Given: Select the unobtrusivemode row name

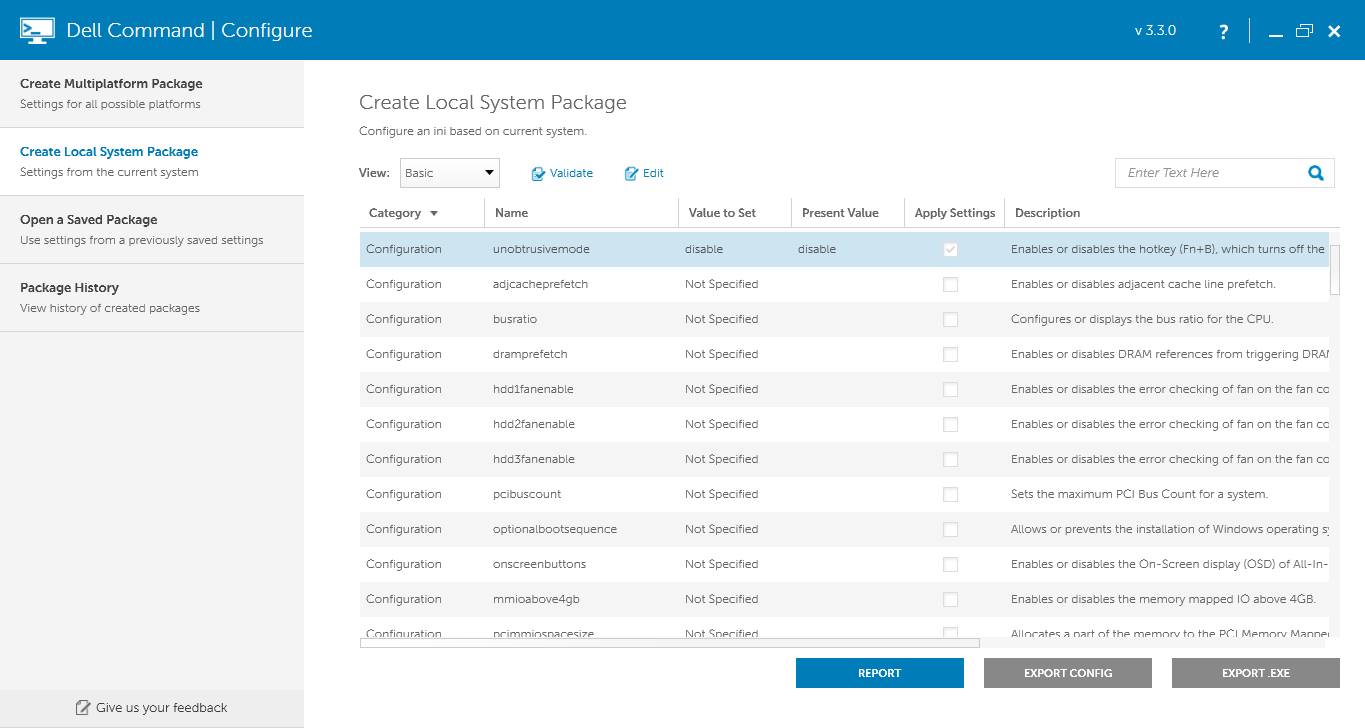Looking at the screenshot, I should [541, 249].
